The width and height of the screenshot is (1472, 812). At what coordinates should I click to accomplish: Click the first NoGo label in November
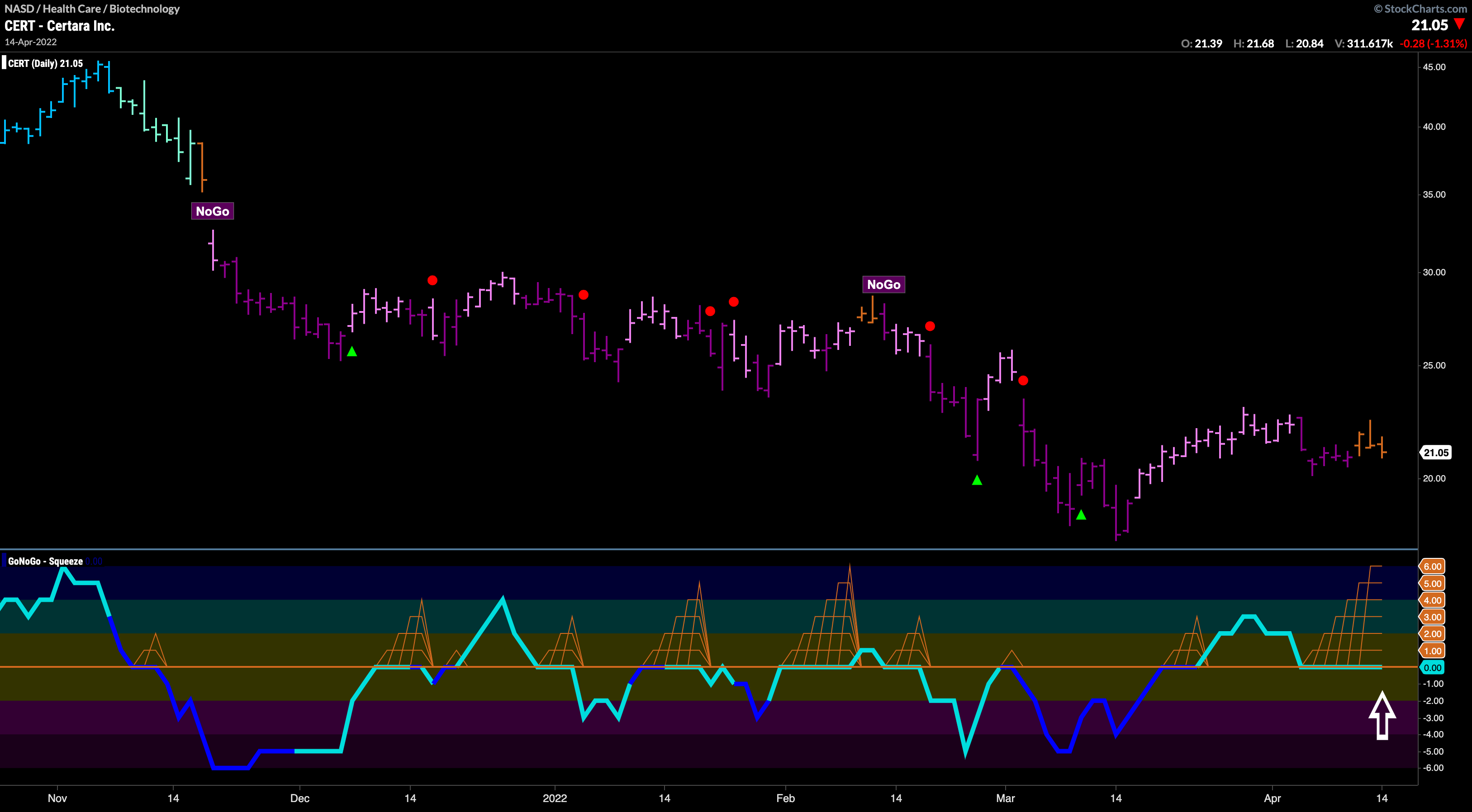coord(213,211)
